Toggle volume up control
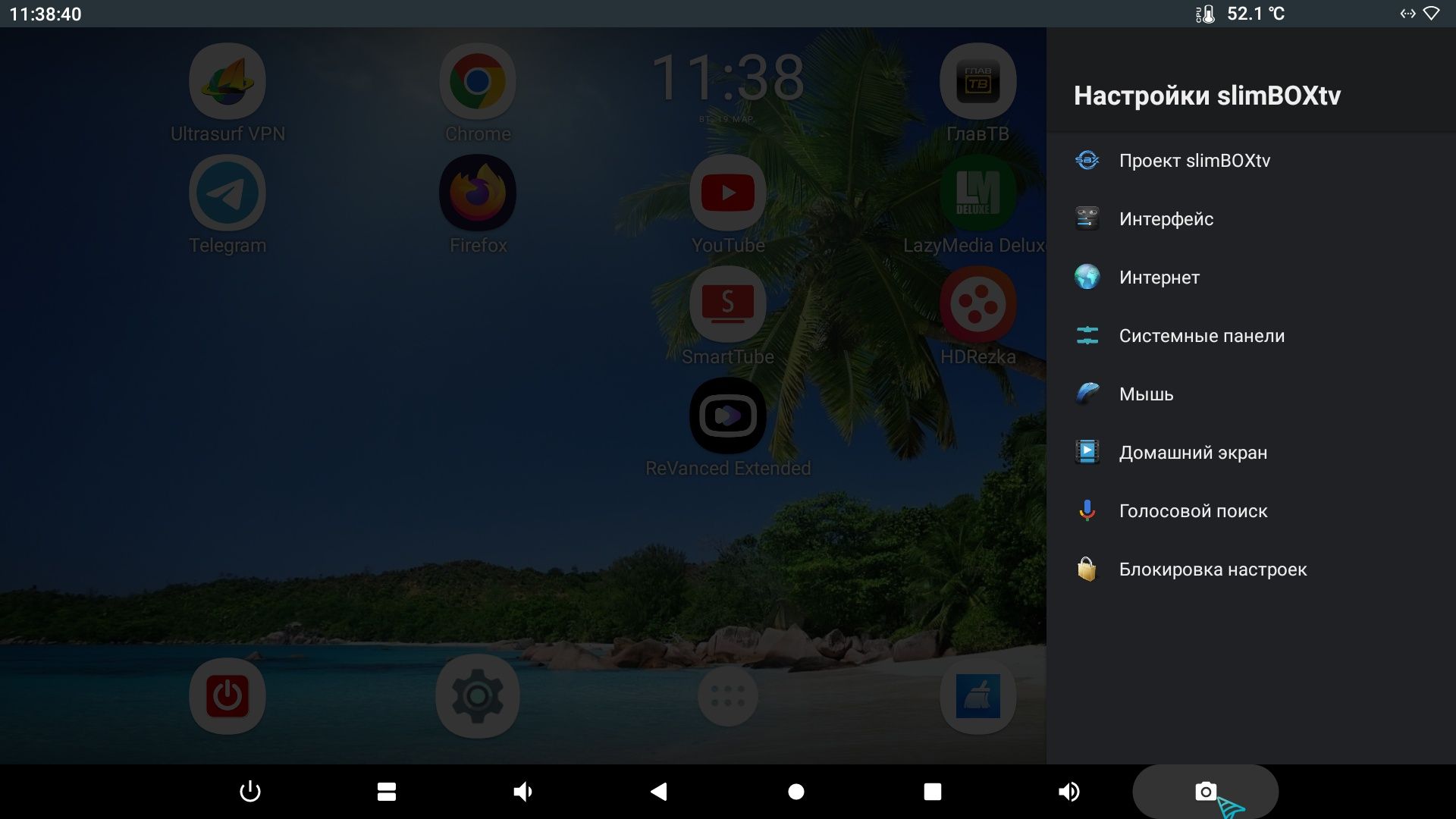The height and width of the screenshot is (819, 1456). [1068, 791]
